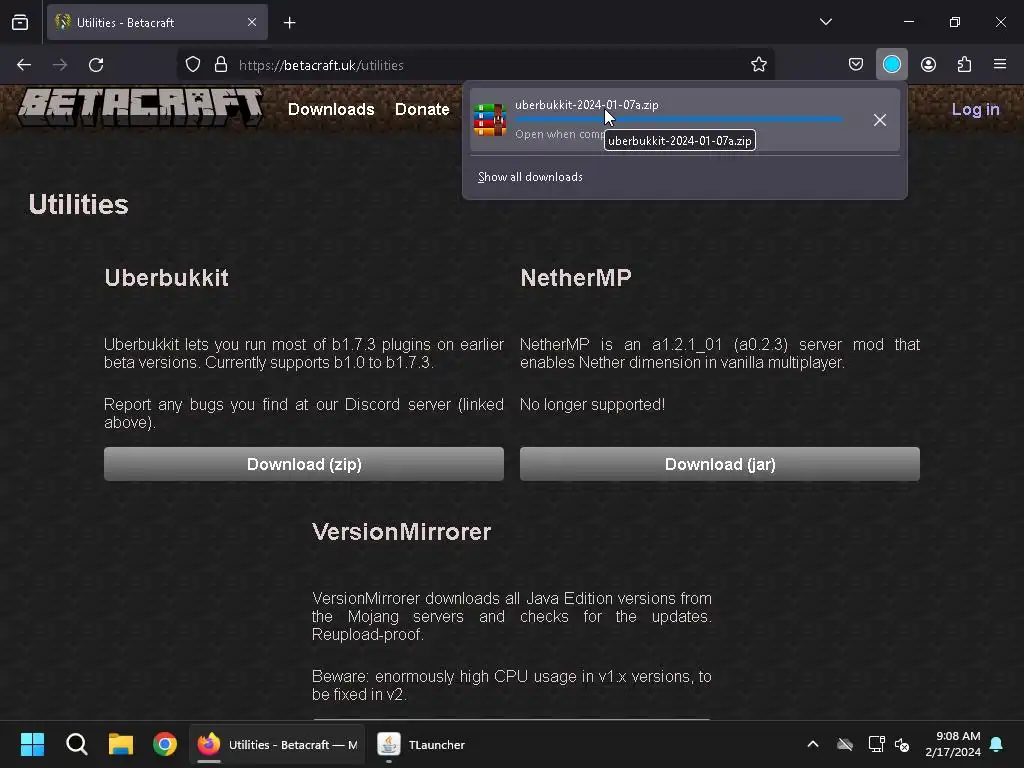Open File Explorer from taskbar
This screenshot has width=1024, height=768.
(x=121, y=744)
